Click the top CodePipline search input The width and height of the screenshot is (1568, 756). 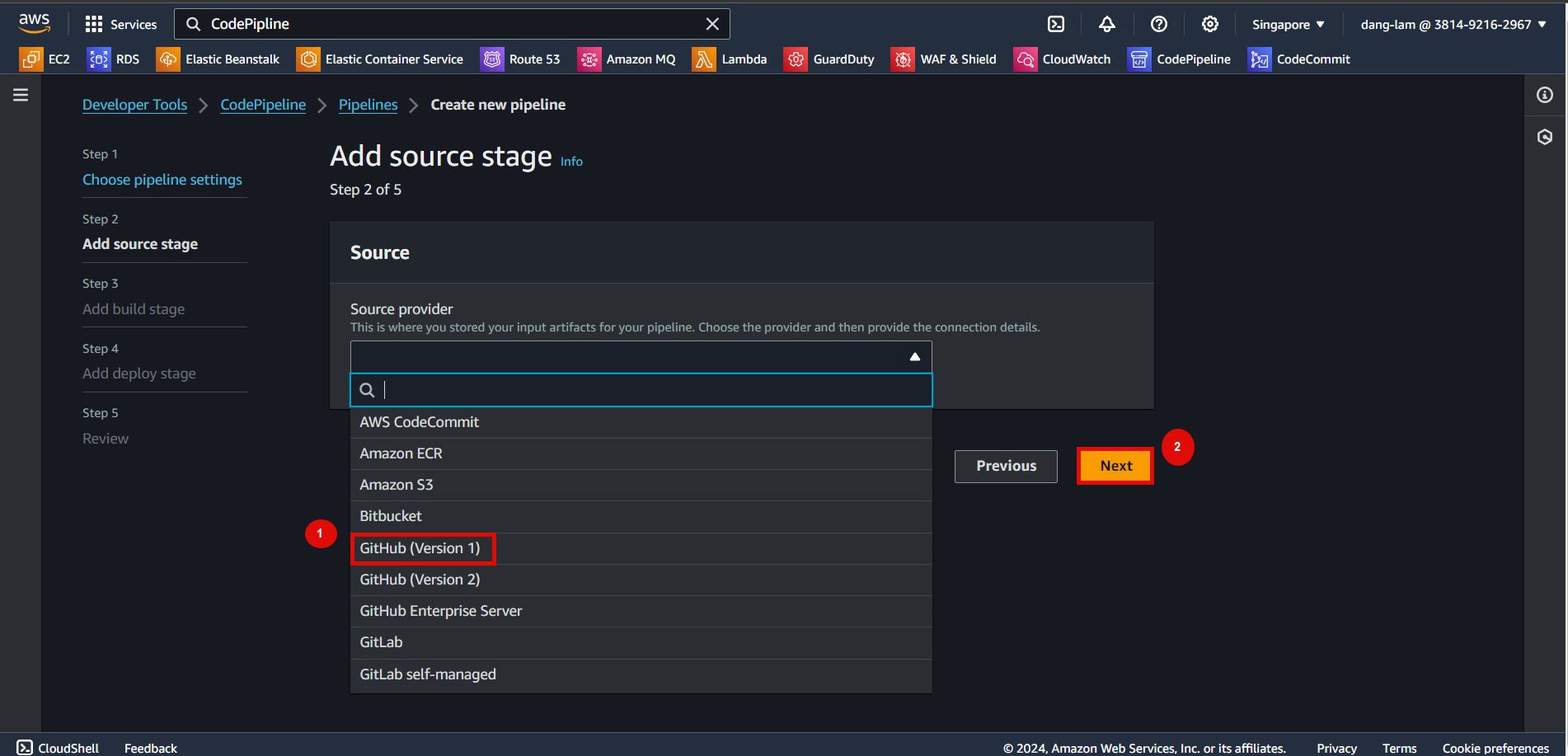point(452,24)
